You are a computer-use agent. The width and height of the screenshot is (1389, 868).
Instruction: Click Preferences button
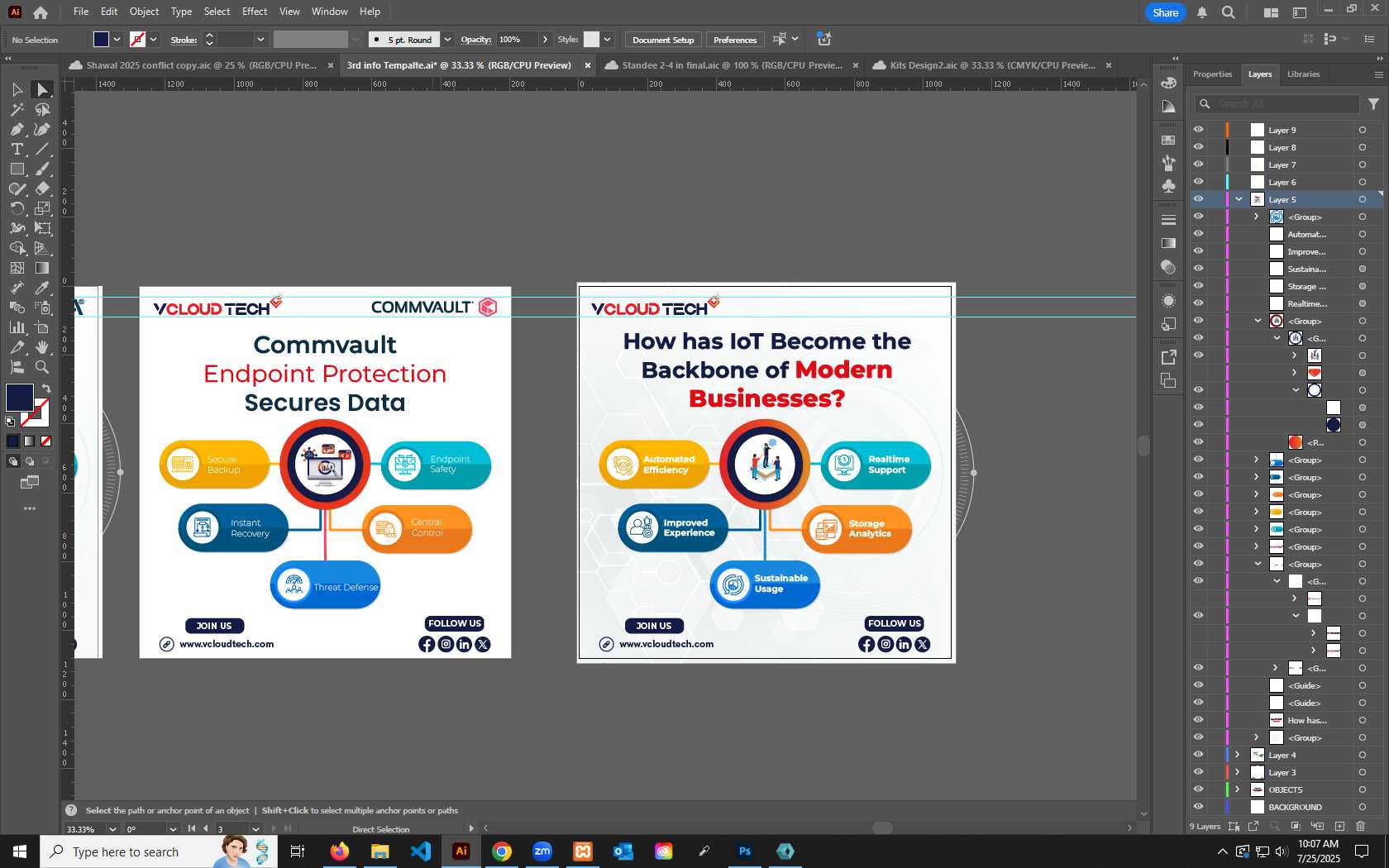[x=735, y=40]
